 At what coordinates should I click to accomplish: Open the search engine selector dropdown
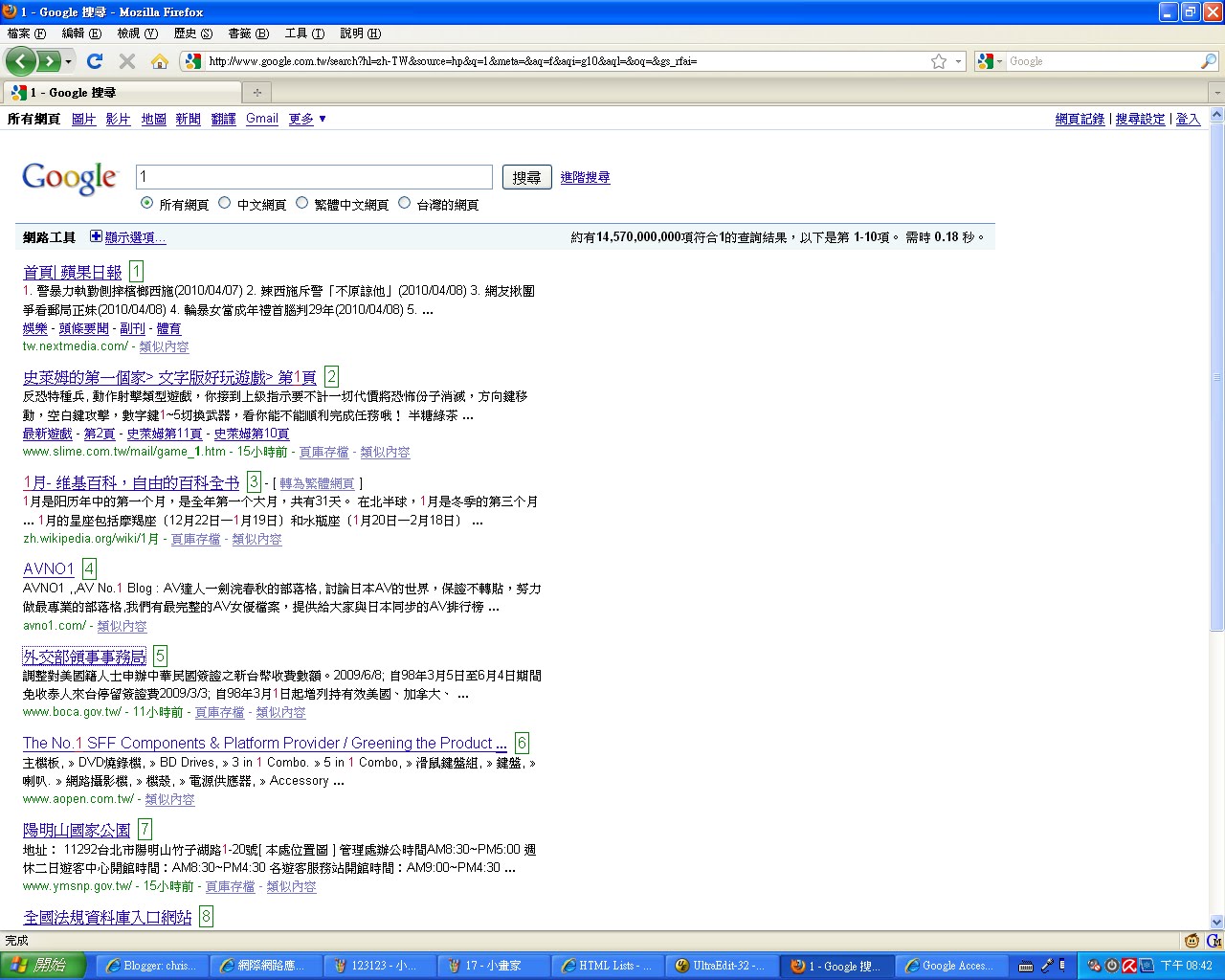click(991, 61)
